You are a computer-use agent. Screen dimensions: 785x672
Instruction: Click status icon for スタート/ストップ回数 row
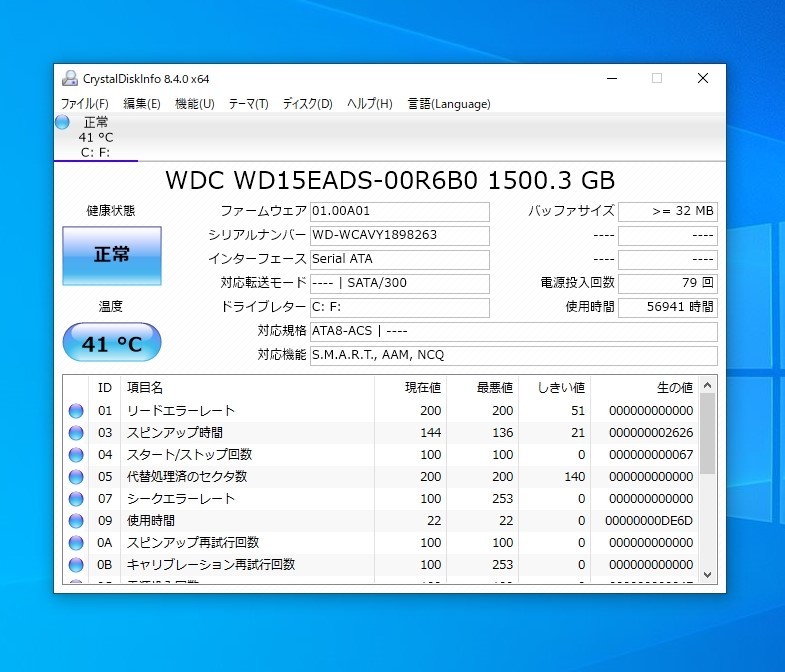pos(76,455)
